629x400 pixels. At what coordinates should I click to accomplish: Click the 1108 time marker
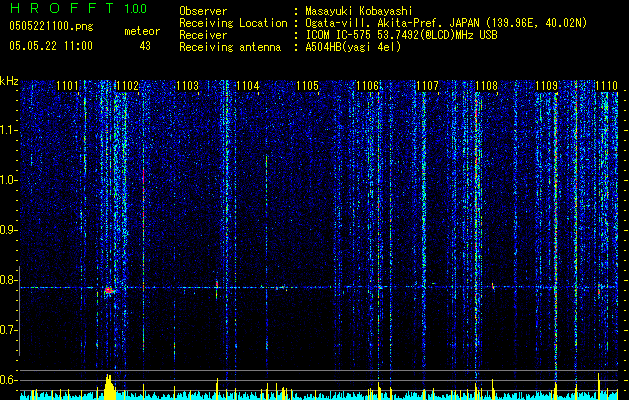(x=487, y=86)
